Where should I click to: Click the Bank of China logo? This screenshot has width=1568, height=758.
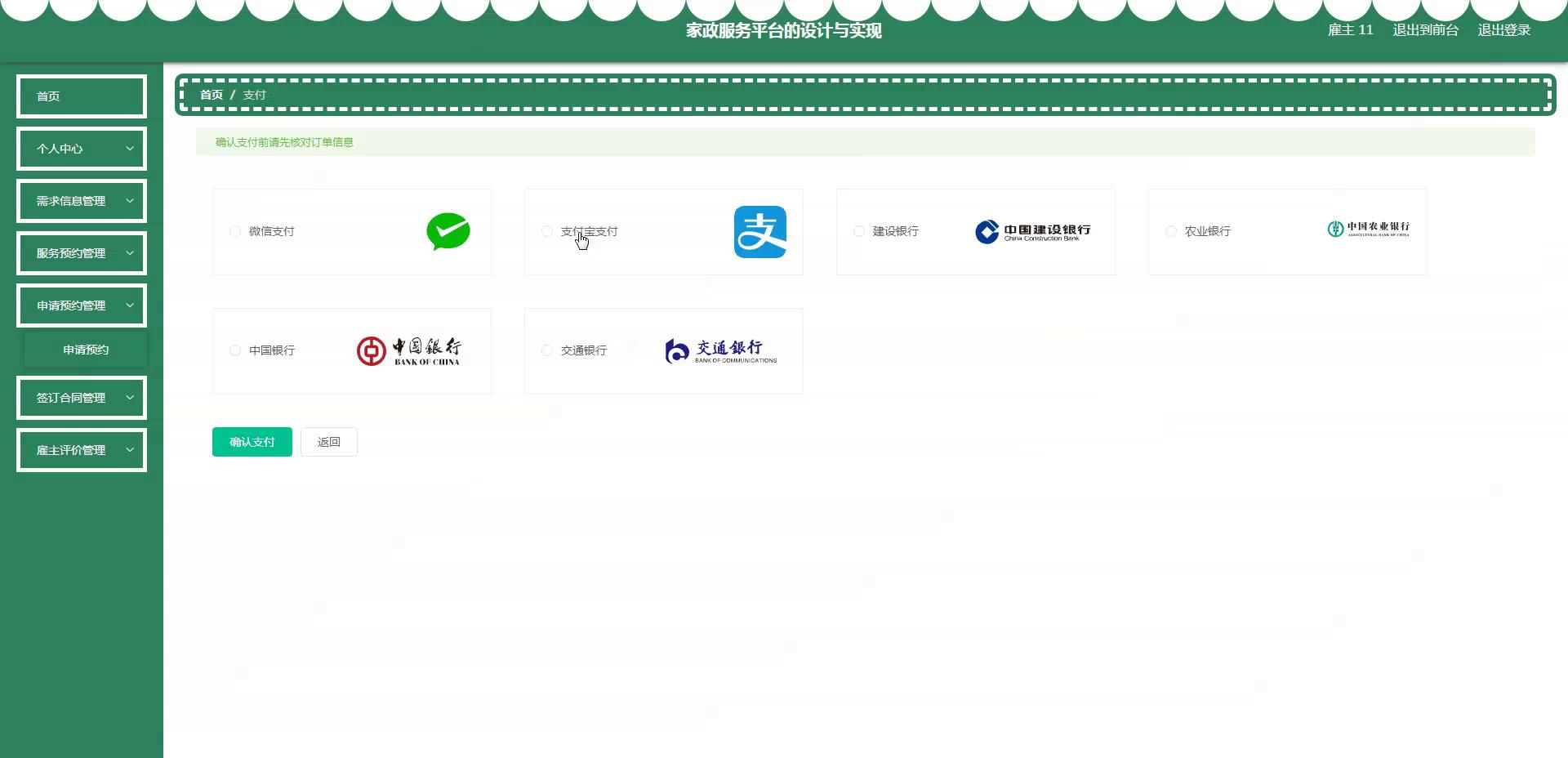click(x=409, y=351)
